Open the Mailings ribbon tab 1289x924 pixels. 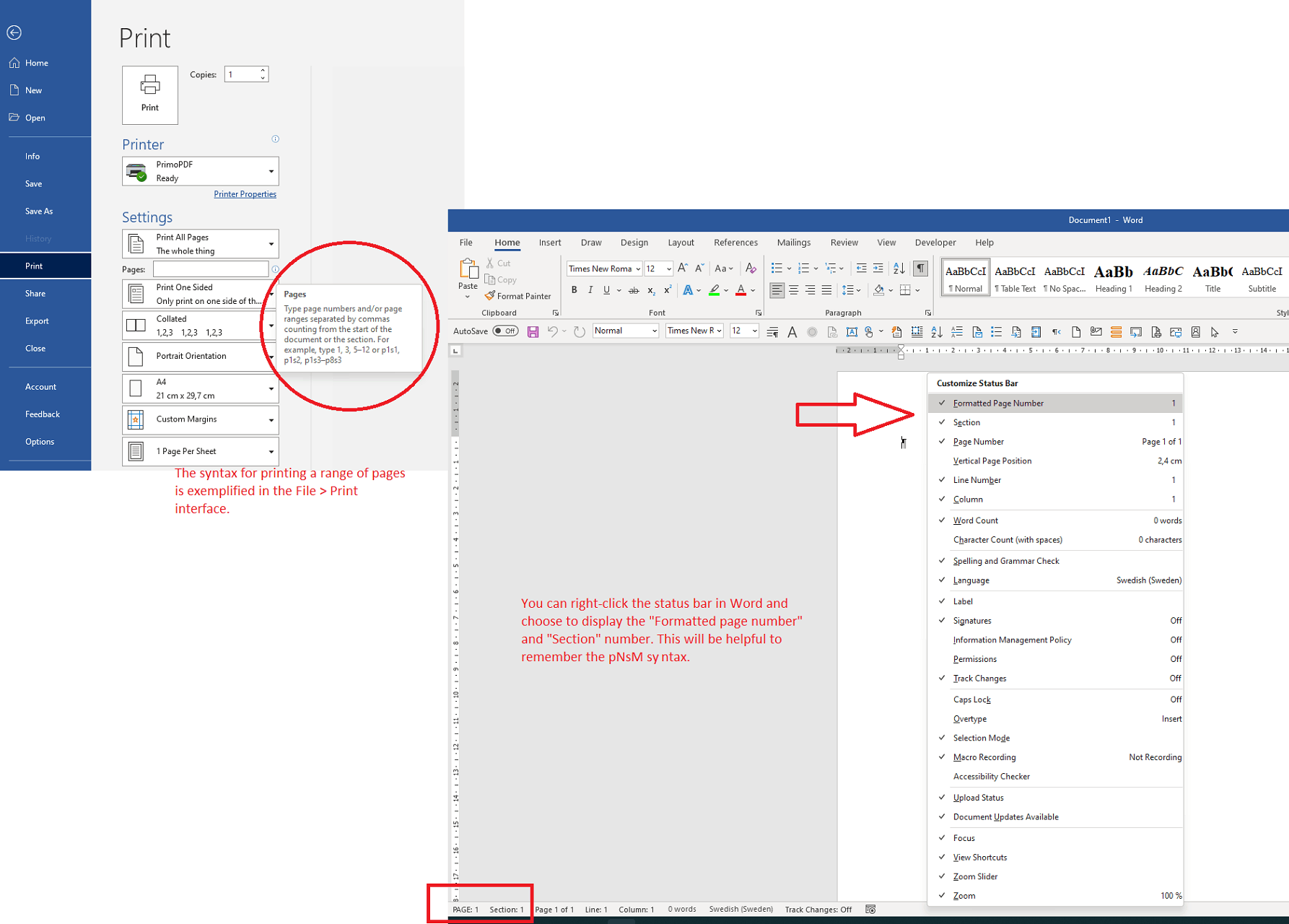[x=794, y=243]
